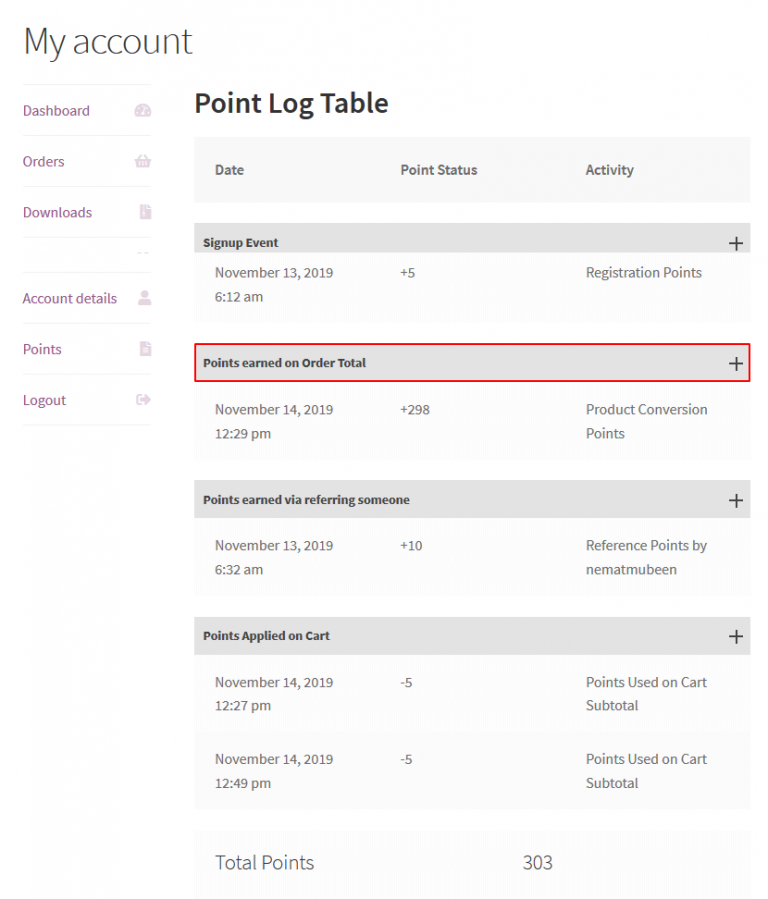Select the Points menu item

[41, 349]
